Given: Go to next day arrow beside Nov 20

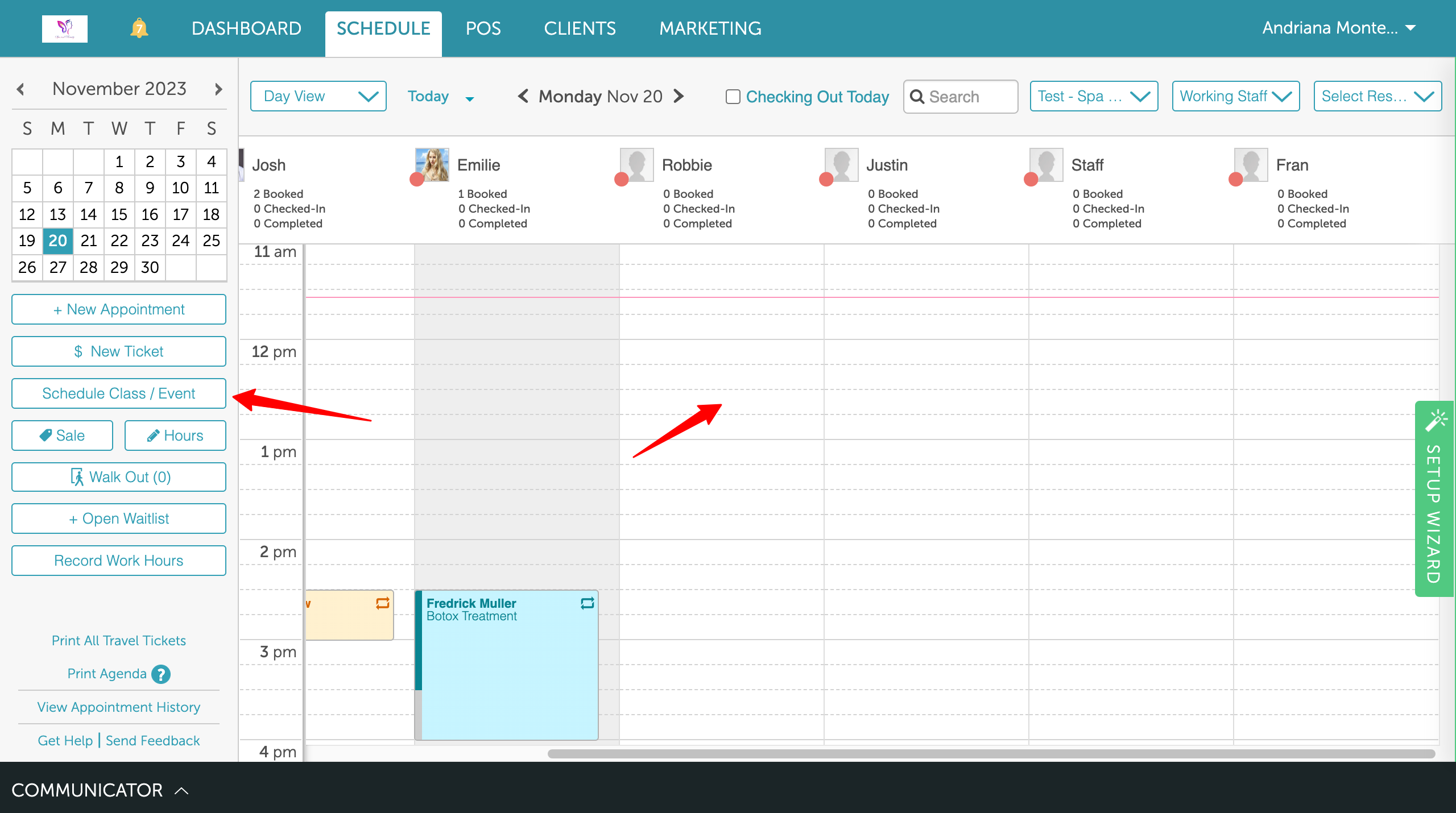Looking at the screenshot, I should coord(679,96).
